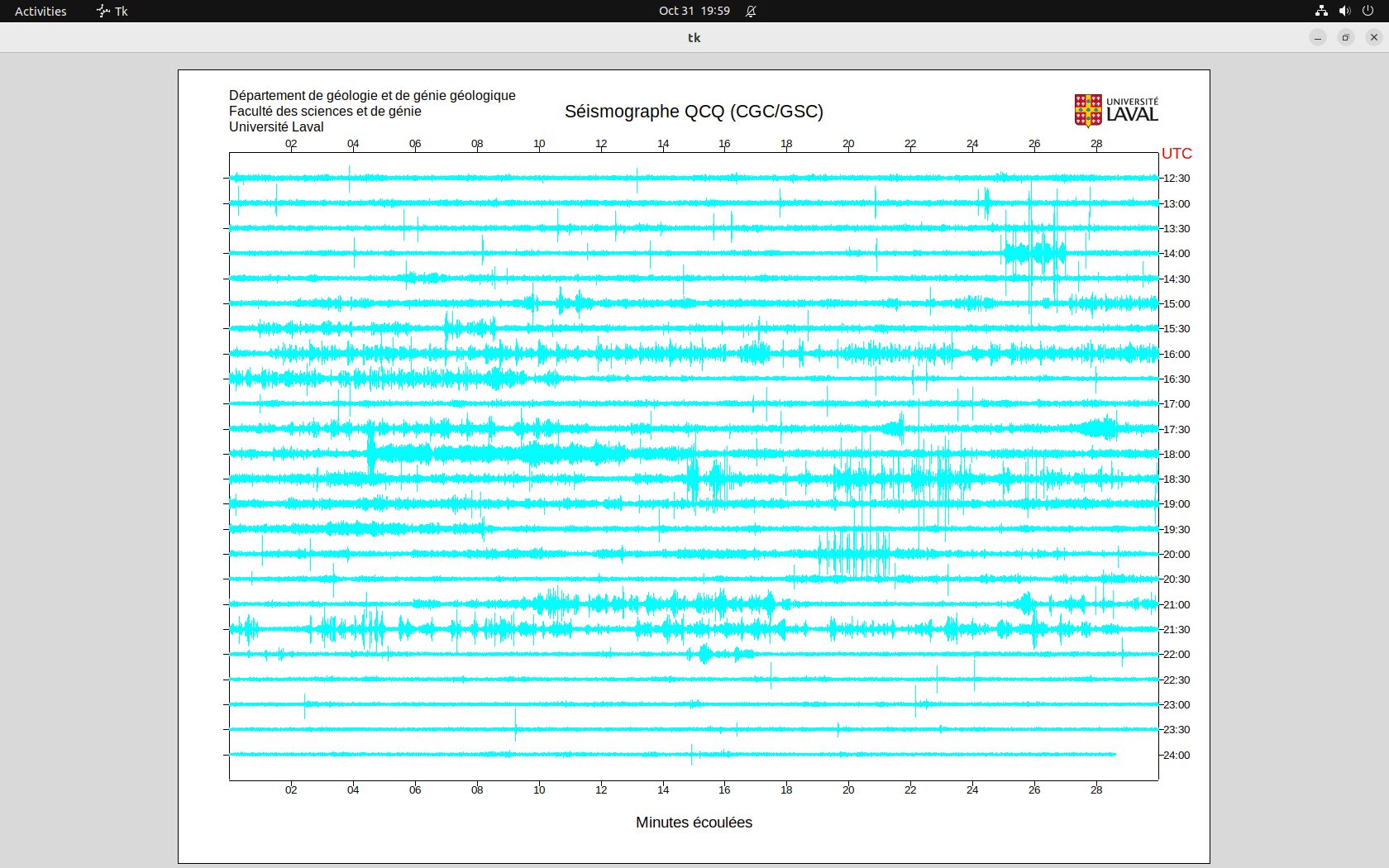This screenshot has height=868, width=1389.
Task: Click the 13:30 time label
Action: (1177, 229)
